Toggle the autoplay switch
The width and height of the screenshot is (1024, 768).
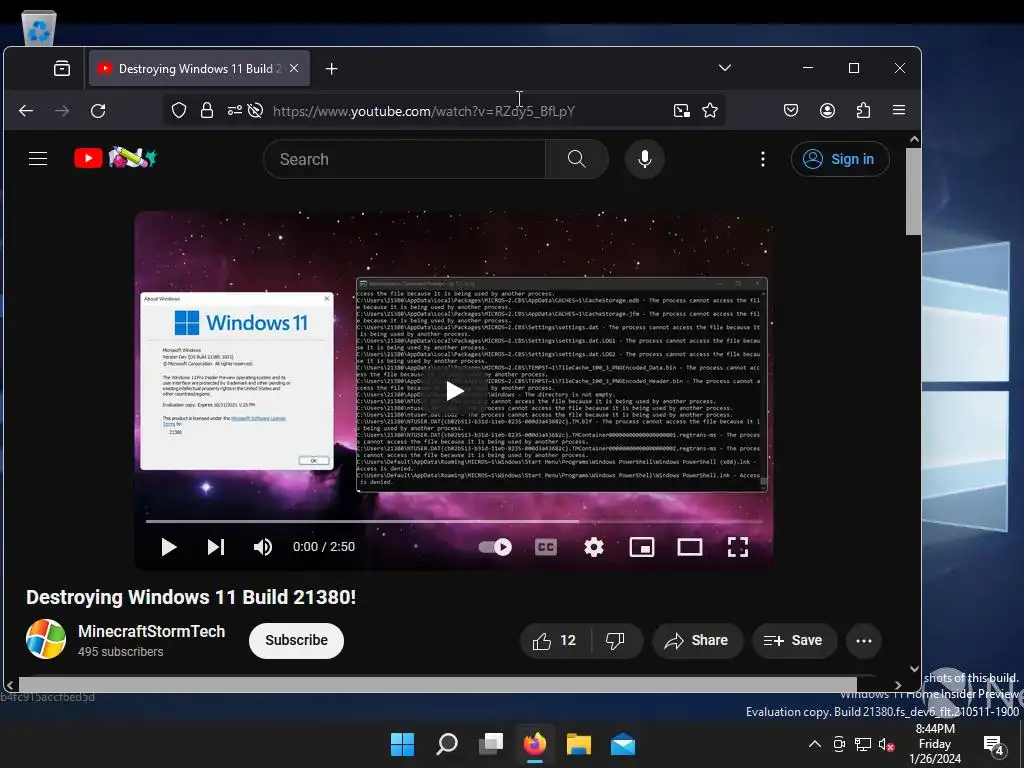[496, 547]
